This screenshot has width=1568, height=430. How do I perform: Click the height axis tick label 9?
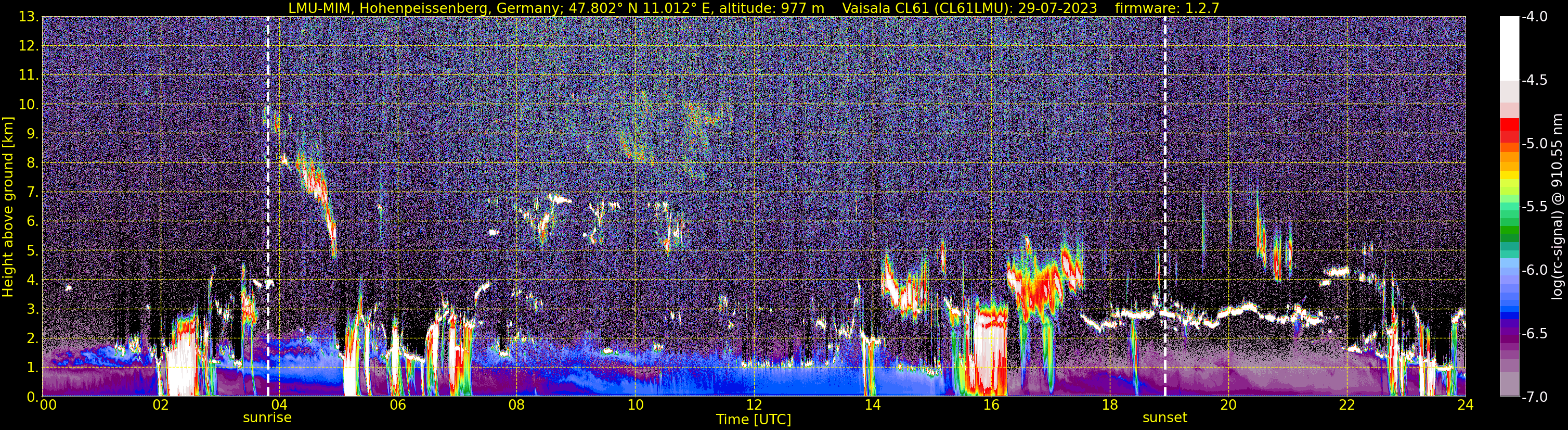point(32,134)
